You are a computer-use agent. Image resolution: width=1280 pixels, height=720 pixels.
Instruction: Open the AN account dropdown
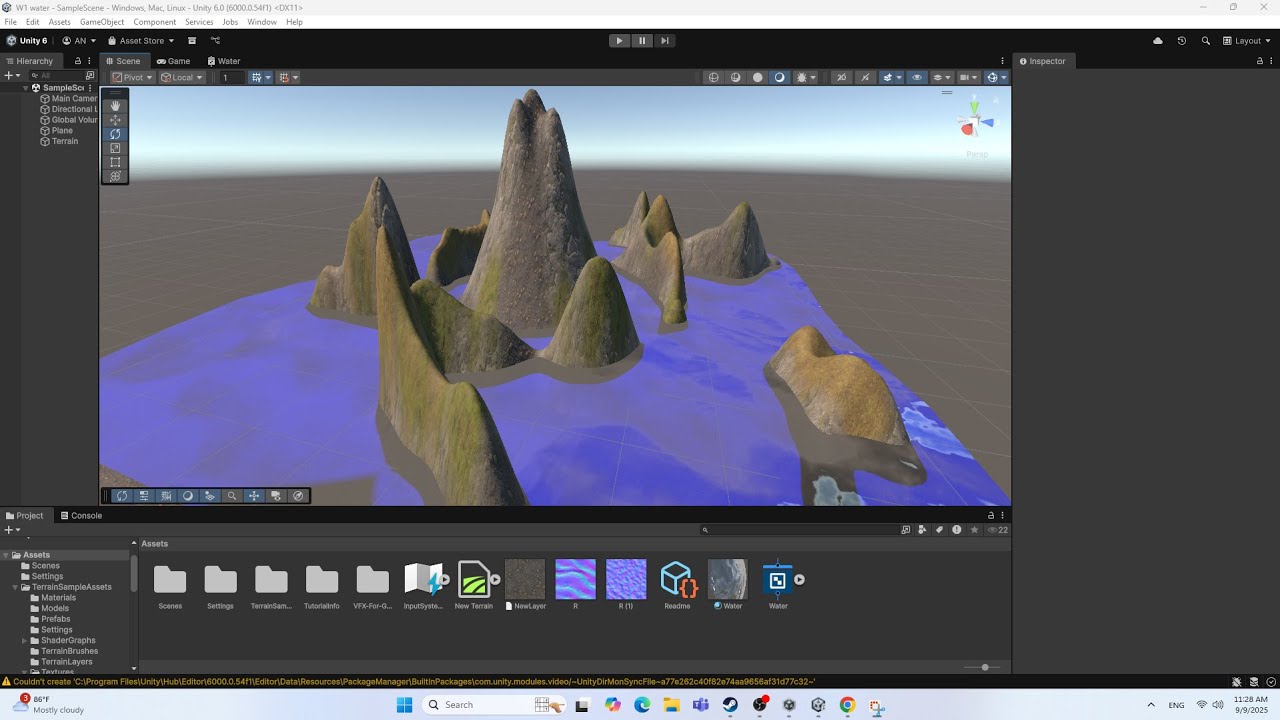pos(79,41)
